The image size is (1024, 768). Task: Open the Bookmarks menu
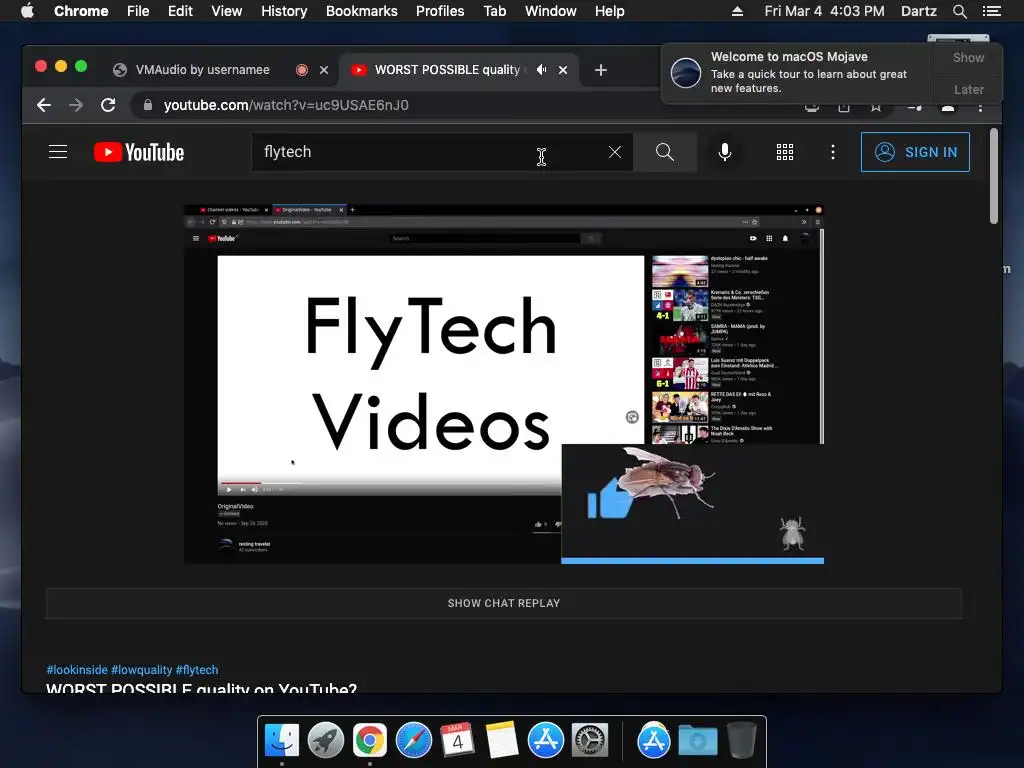362,11
